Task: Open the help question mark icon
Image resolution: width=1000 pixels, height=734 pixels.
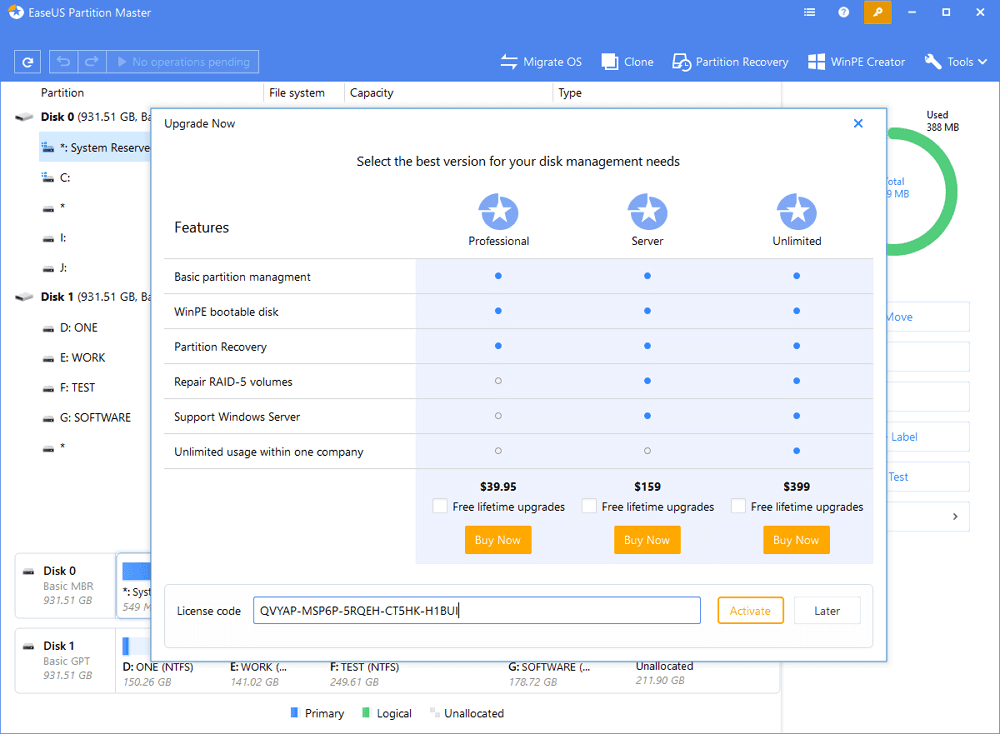Action: point(844,12)
